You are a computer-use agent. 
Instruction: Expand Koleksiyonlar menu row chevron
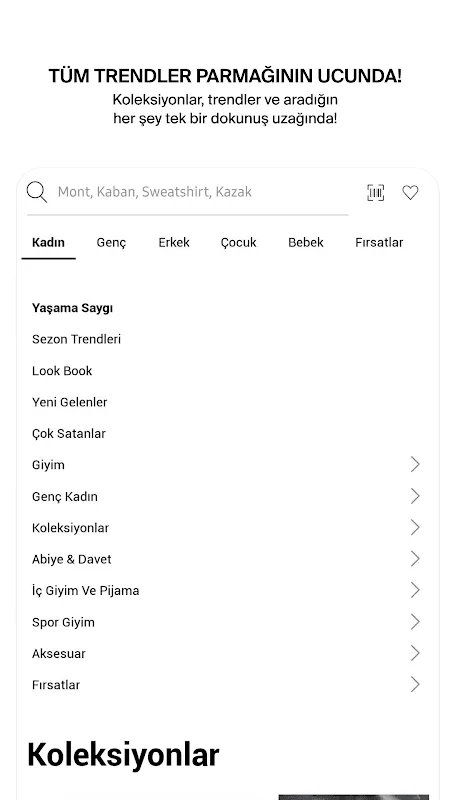click(415, 528)
